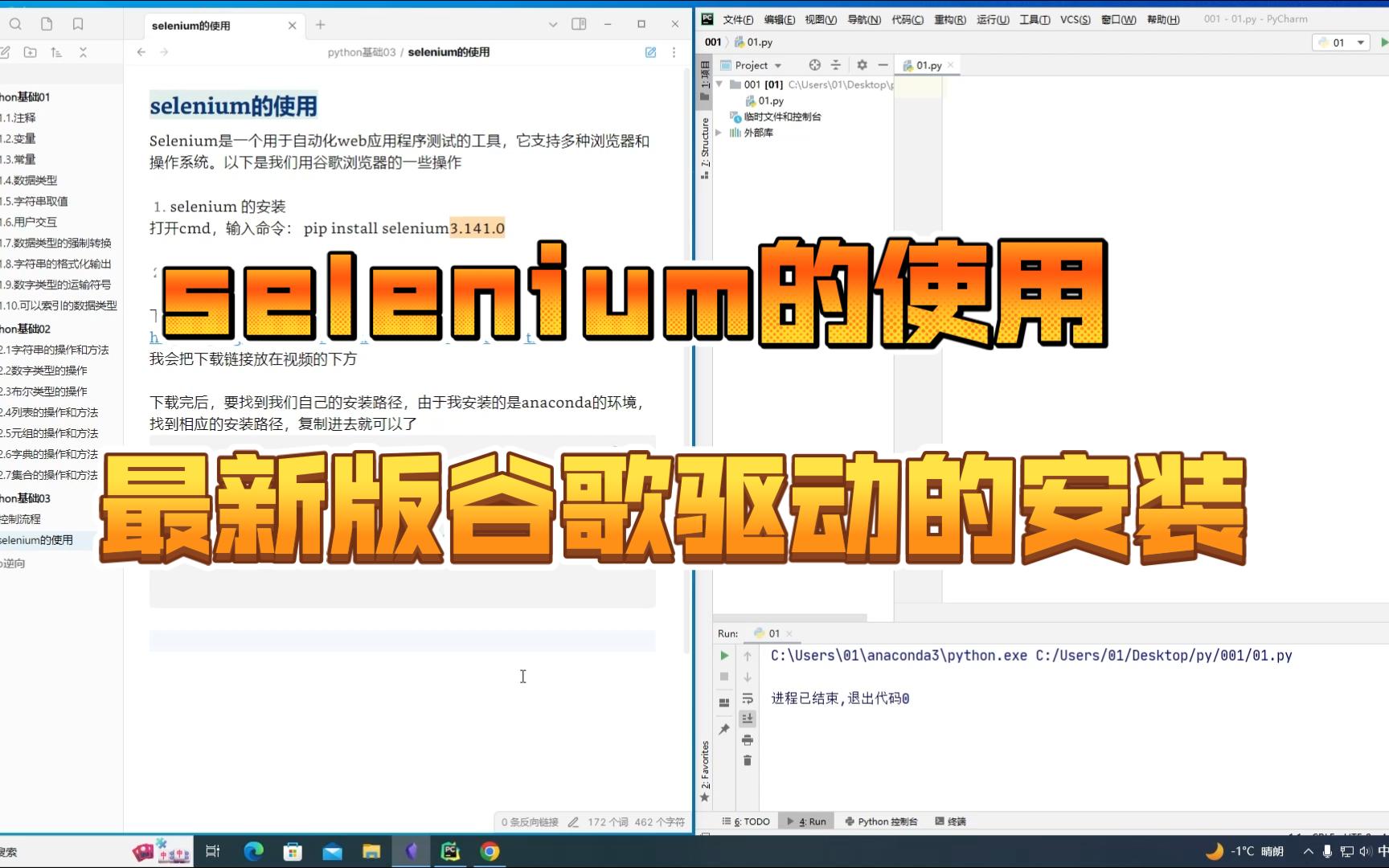
Task: Open the 1.4数据类型 note
Action: [29, 180]
